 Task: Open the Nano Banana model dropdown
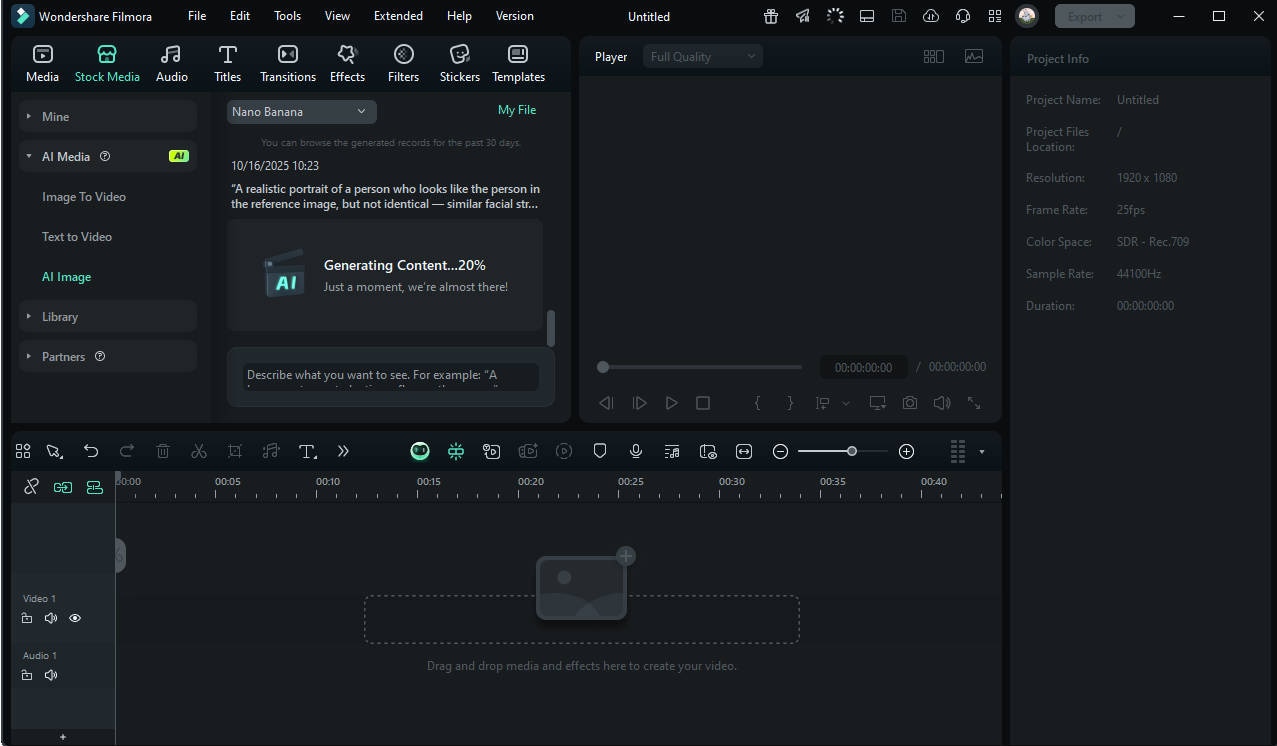301,112
